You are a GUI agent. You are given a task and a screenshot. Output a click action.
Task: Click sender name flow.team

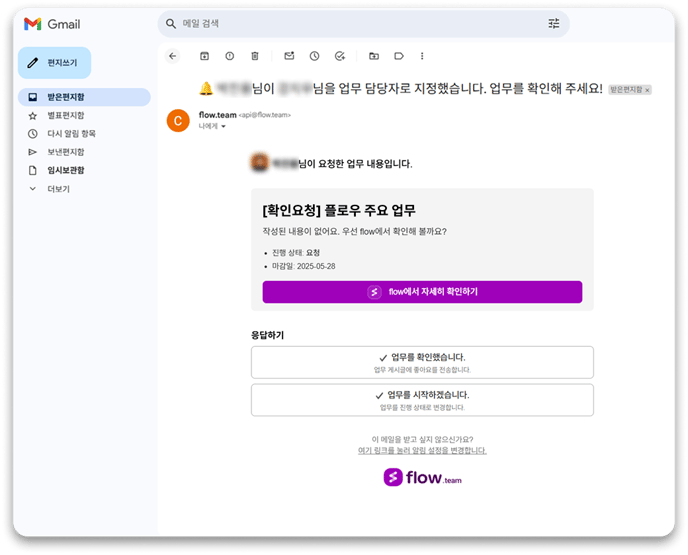coord(218,115)
